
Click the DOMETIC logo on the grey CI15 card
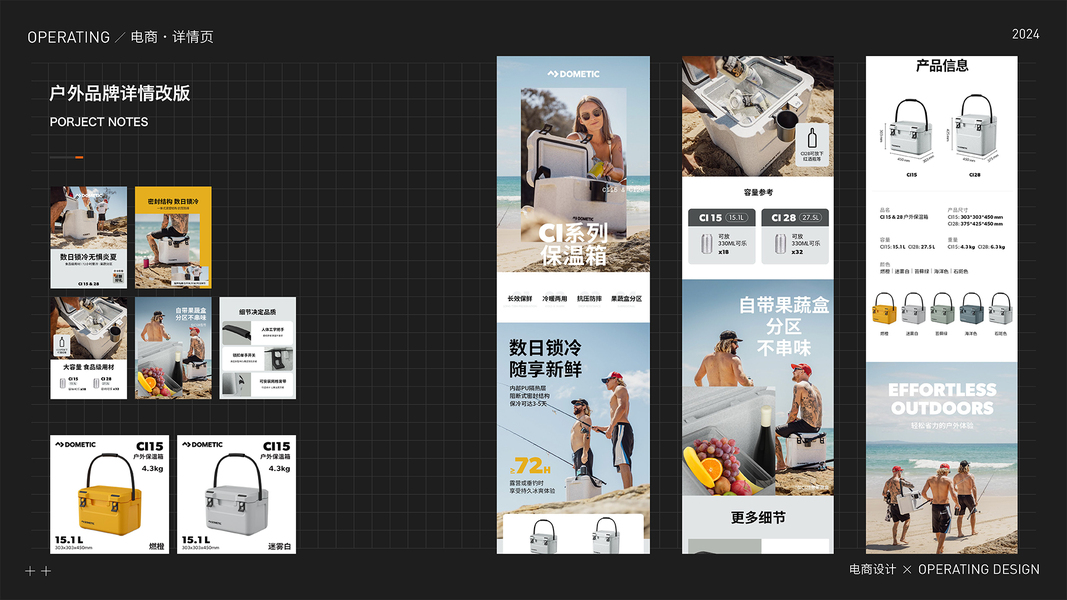[x=202, y=444]
